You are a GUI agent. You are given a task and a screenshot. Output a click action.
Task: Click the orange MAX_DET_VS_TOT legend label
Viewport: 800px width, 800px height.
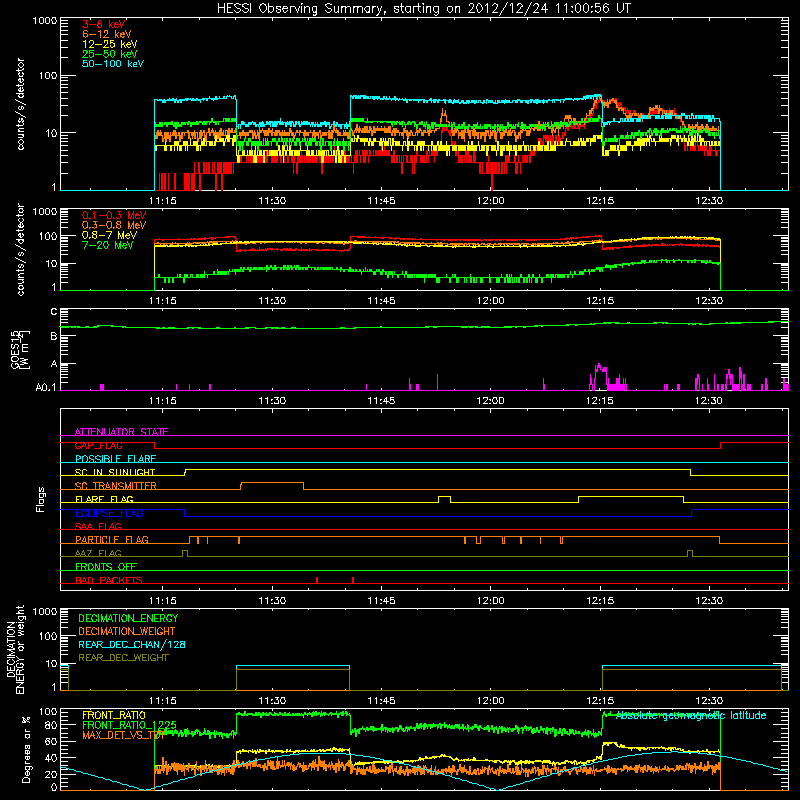coord(123,735)
